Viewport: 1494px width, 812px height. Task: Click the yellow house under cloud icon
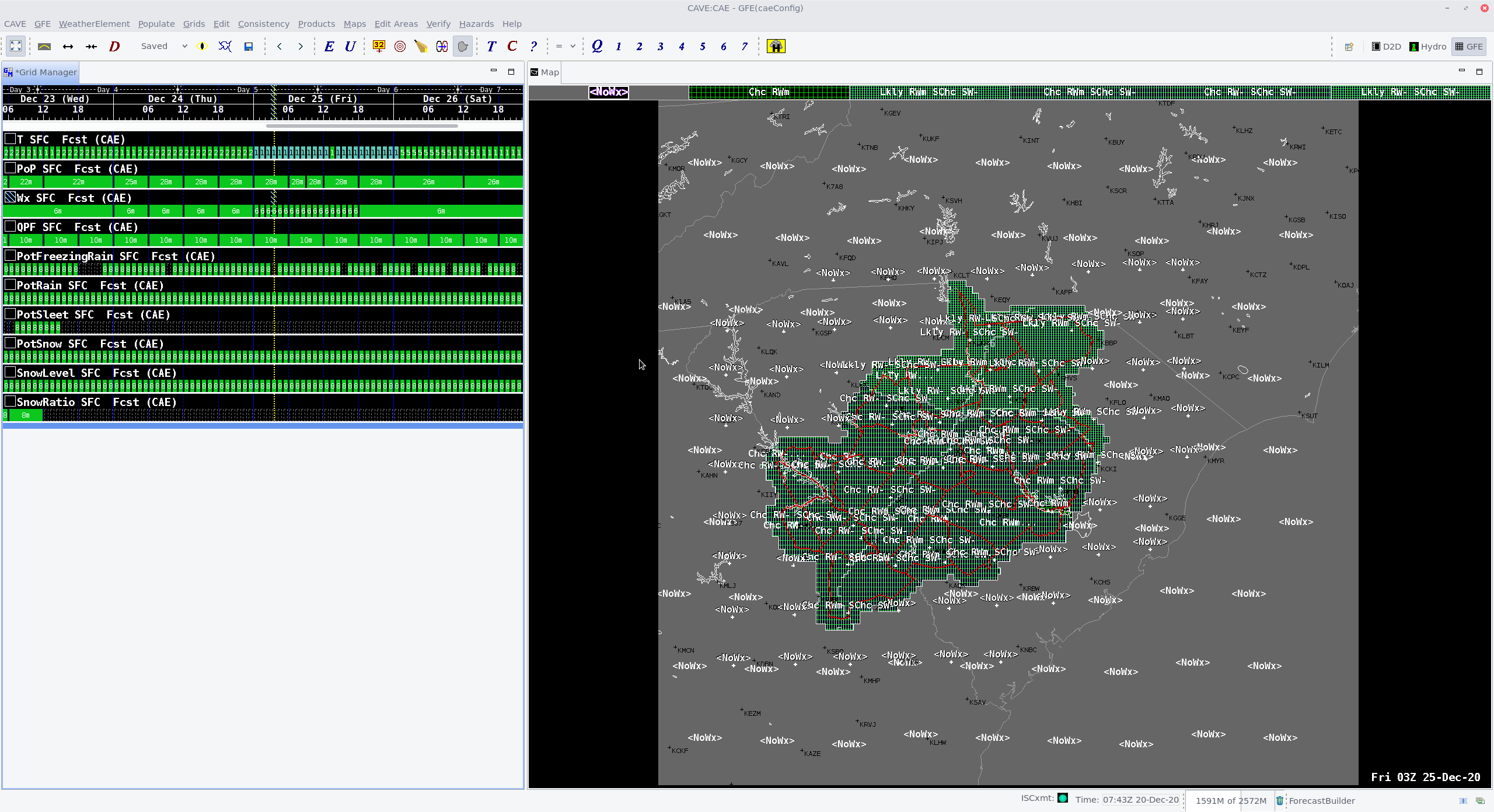776,46
